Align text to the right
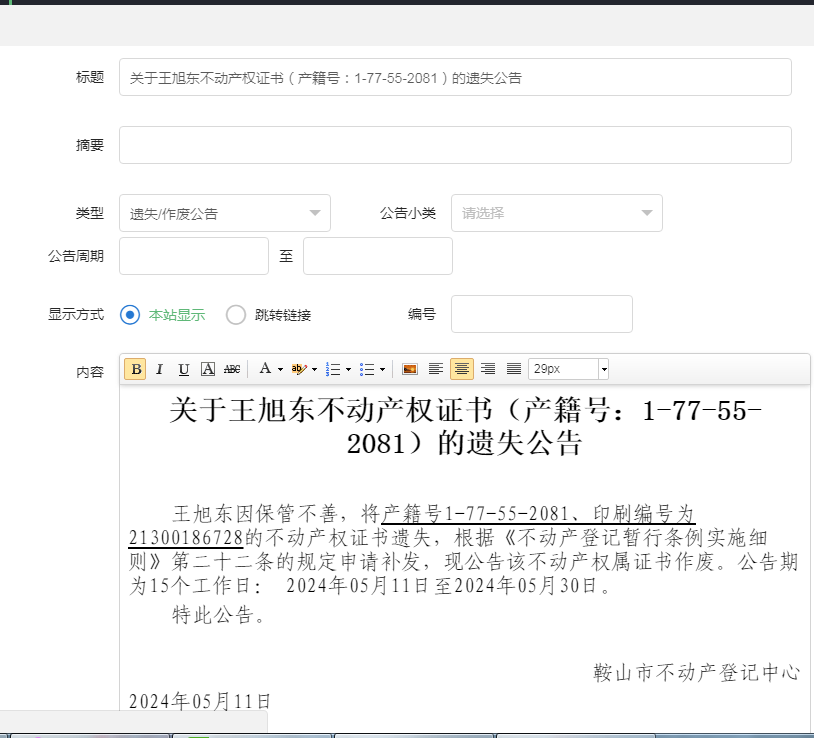814x738 pixels. click(487, 369)
